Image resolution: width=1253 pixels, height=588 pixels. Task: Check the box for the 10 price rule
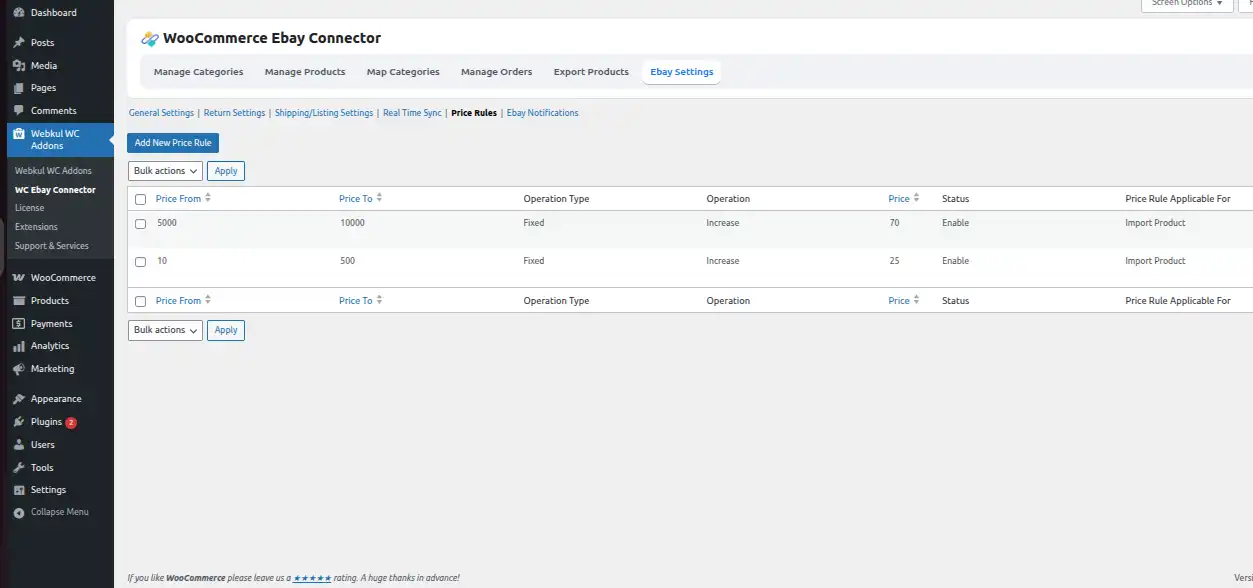[140, 262]
